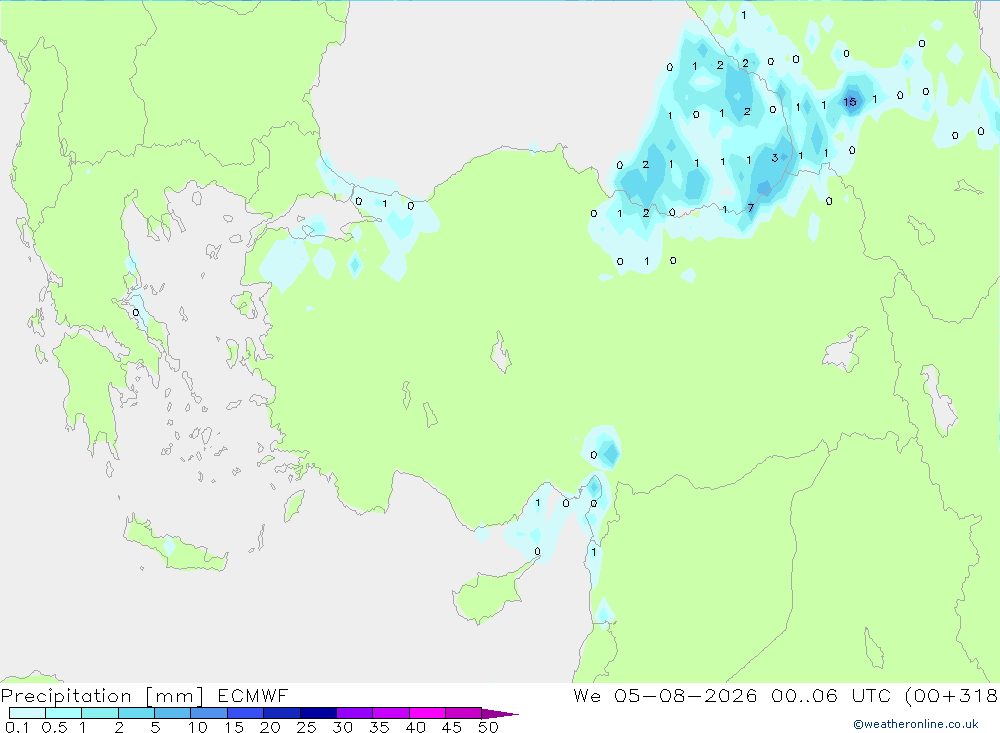This screenshot has width=1000, height=733.
Task: Click the legend scale label '20'
Action: pyautogui.click(x=270, y=727)
